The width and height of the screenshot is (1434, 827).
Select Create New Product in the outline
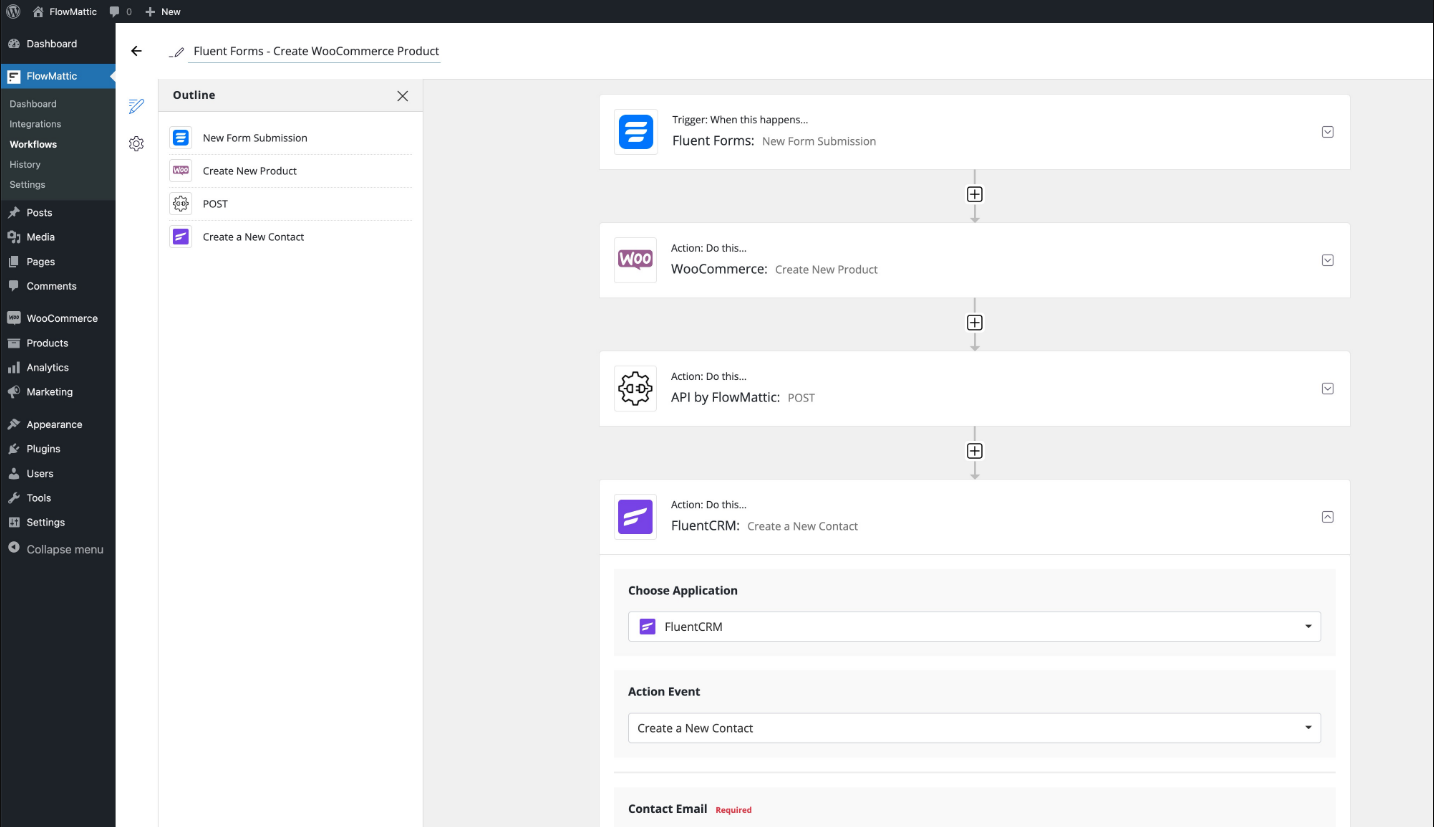[250, 171]
